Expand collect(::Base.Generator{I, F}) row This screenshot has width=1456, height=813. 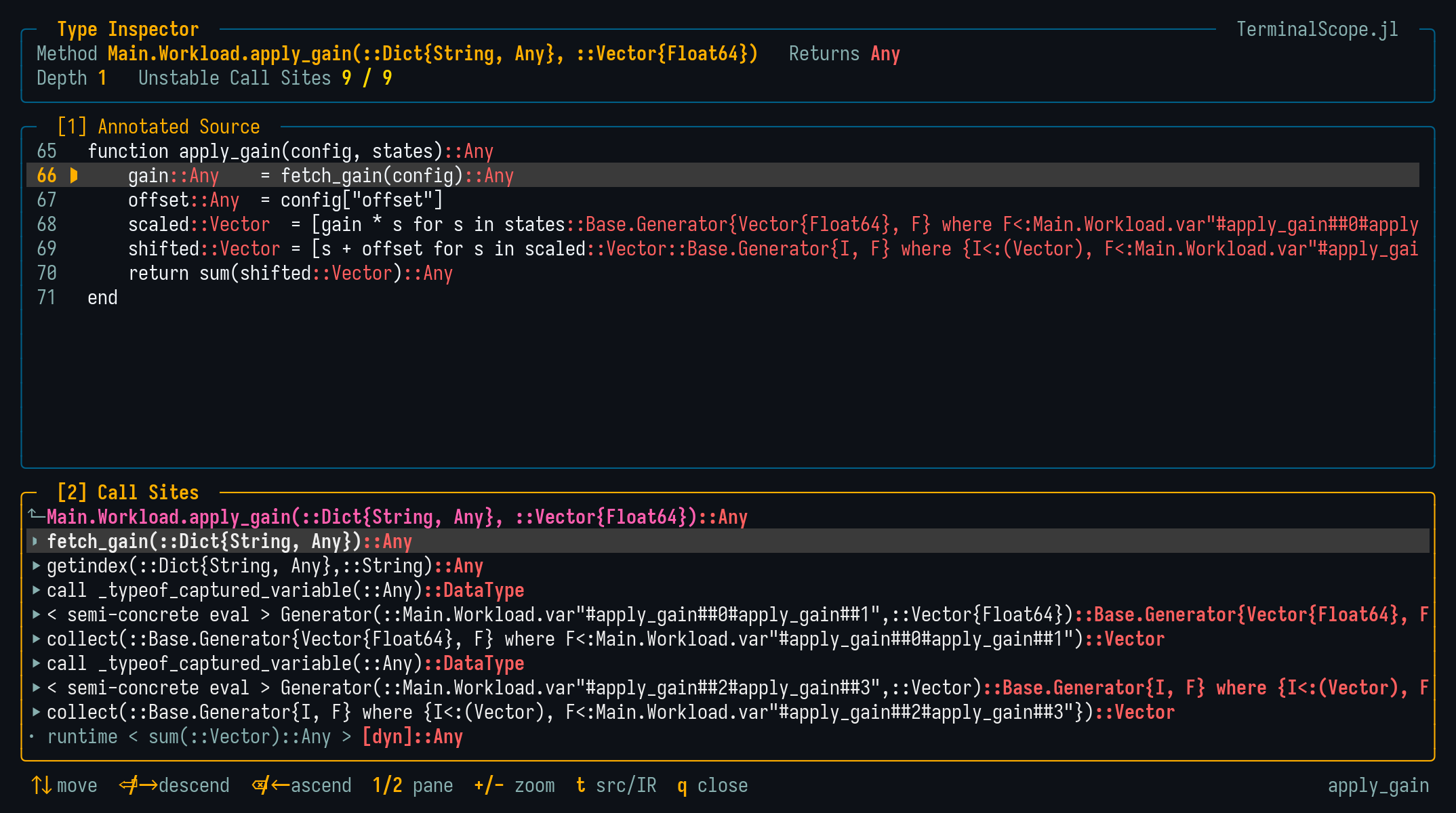tap(35, 712)
